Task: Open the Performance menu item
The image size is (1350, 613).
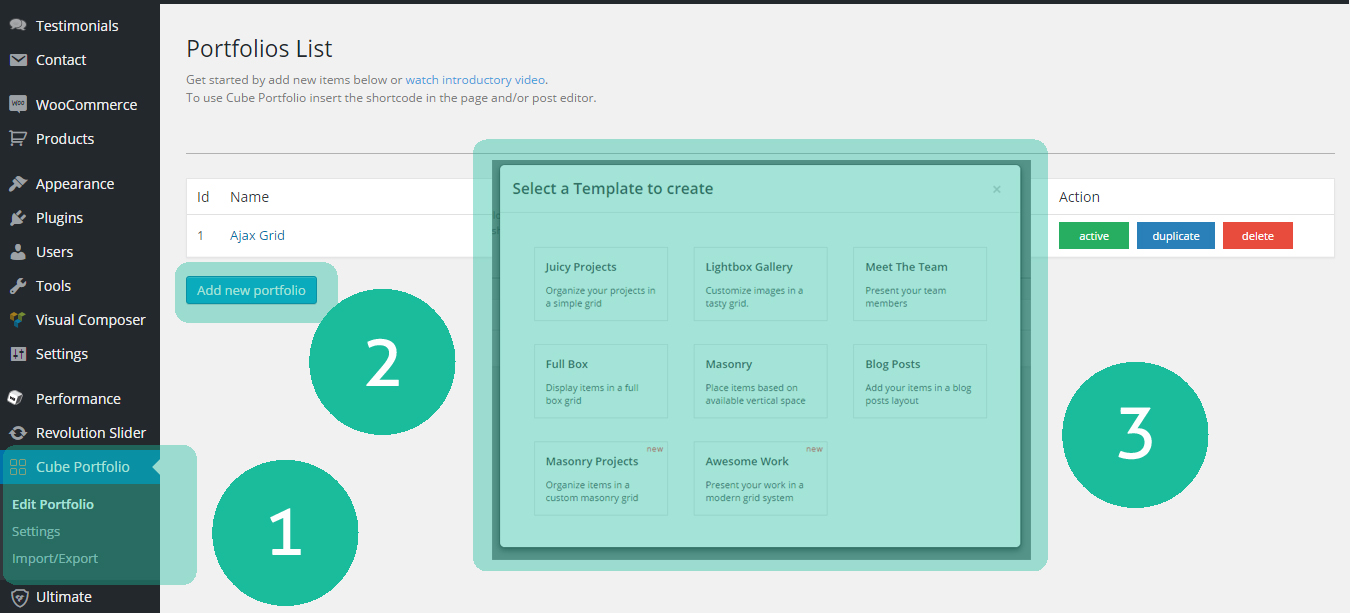Action: click(x=78, y=399)
